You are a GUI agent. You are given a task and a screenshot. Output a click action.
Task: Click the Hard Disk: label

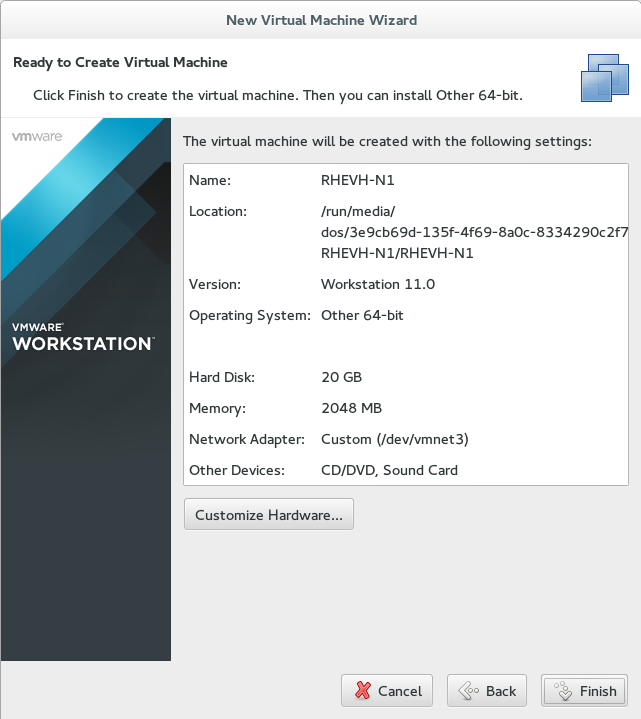pyautogui.click(x=222, y=377)
